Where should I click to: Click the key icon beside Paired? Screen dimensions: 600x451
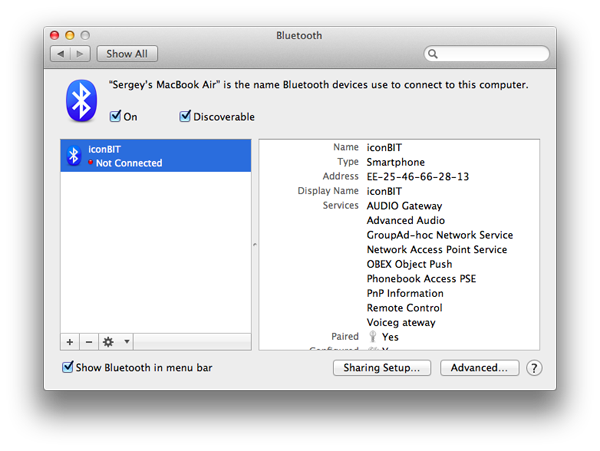(x=372, y=337)
